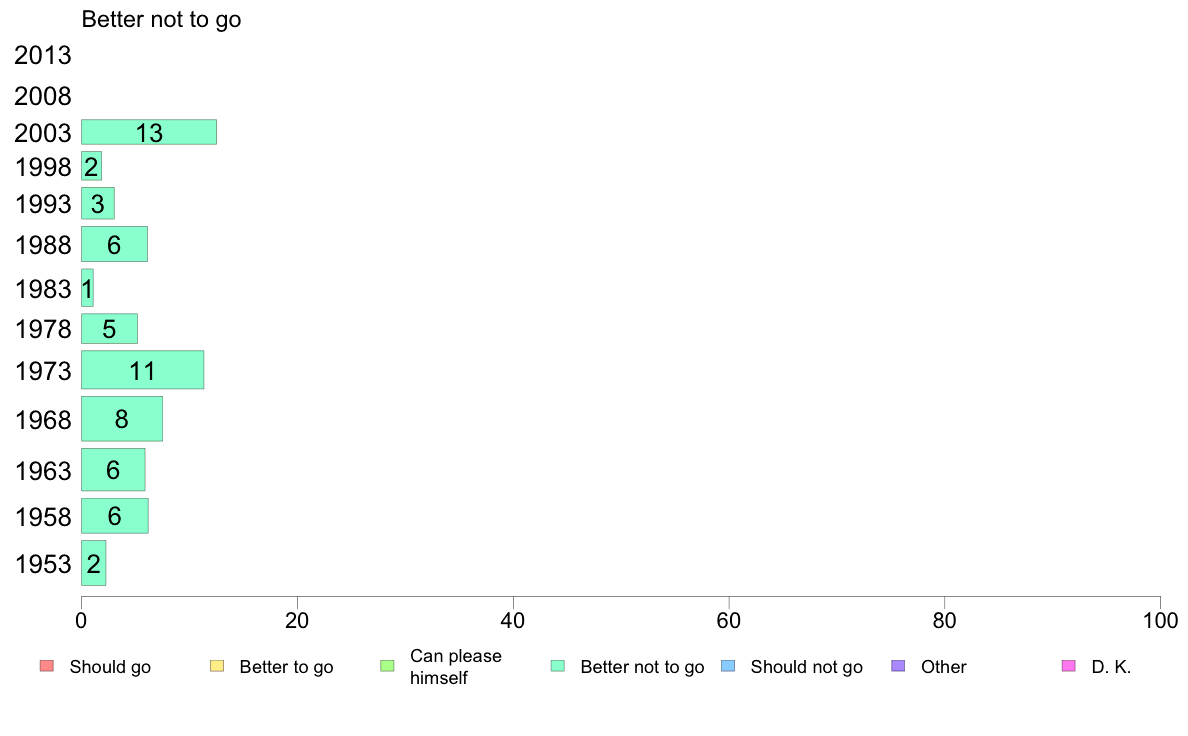Click the 1968 bar showing 8
The width and height of the screenshot is (1188, 736).
122,418
